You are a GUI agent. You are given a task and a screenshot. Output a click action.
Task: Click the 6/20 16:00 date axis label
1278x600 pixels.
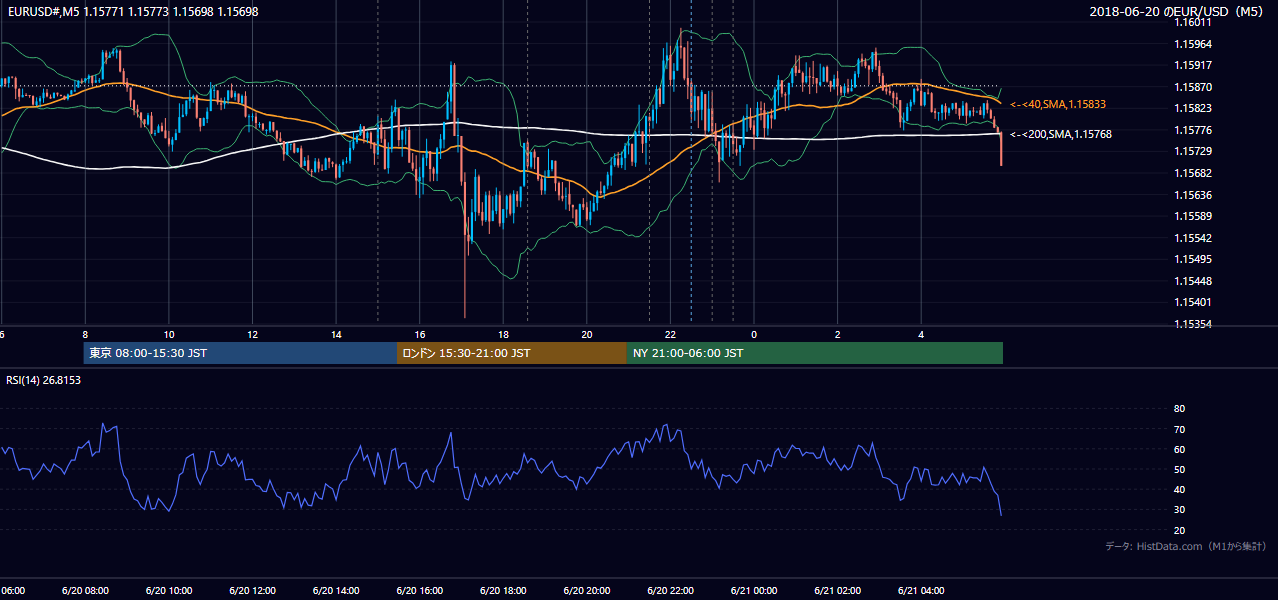tap(419, 591)
